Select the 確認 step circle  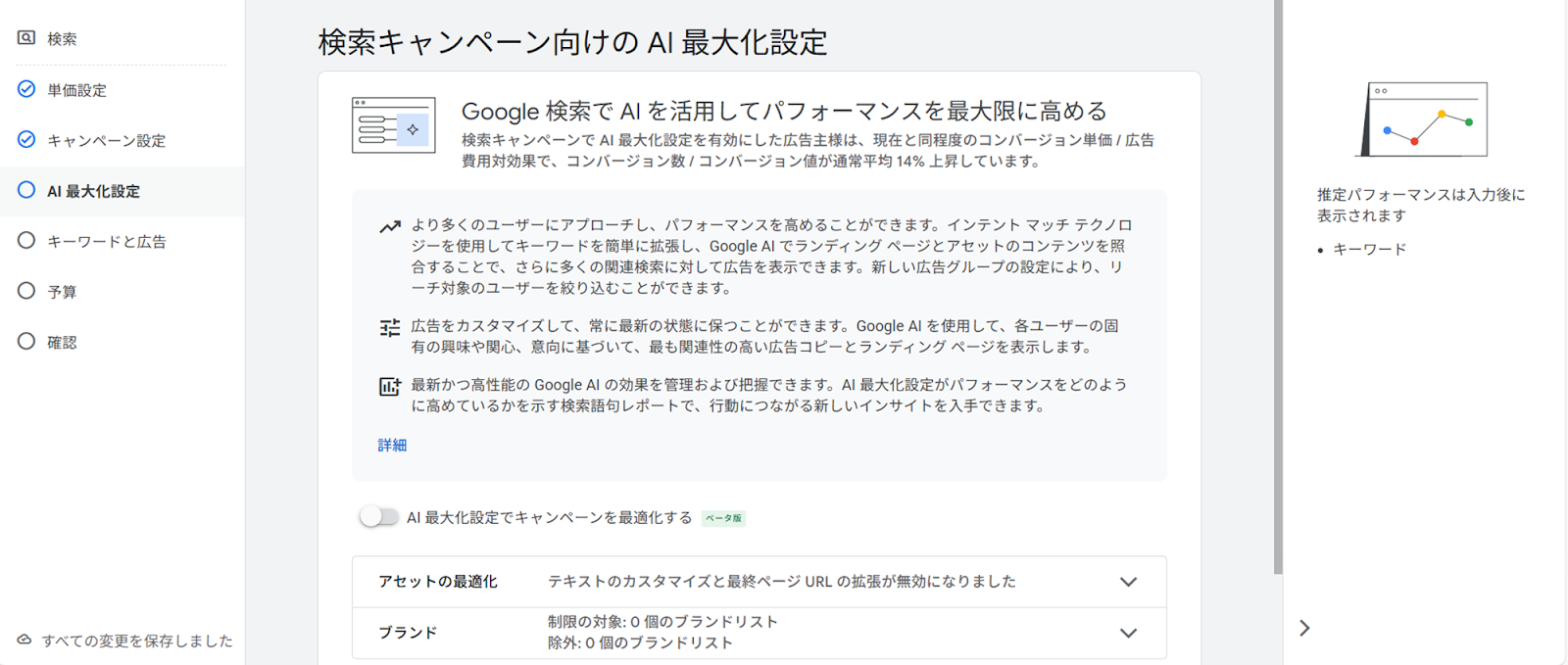(26, 342)
